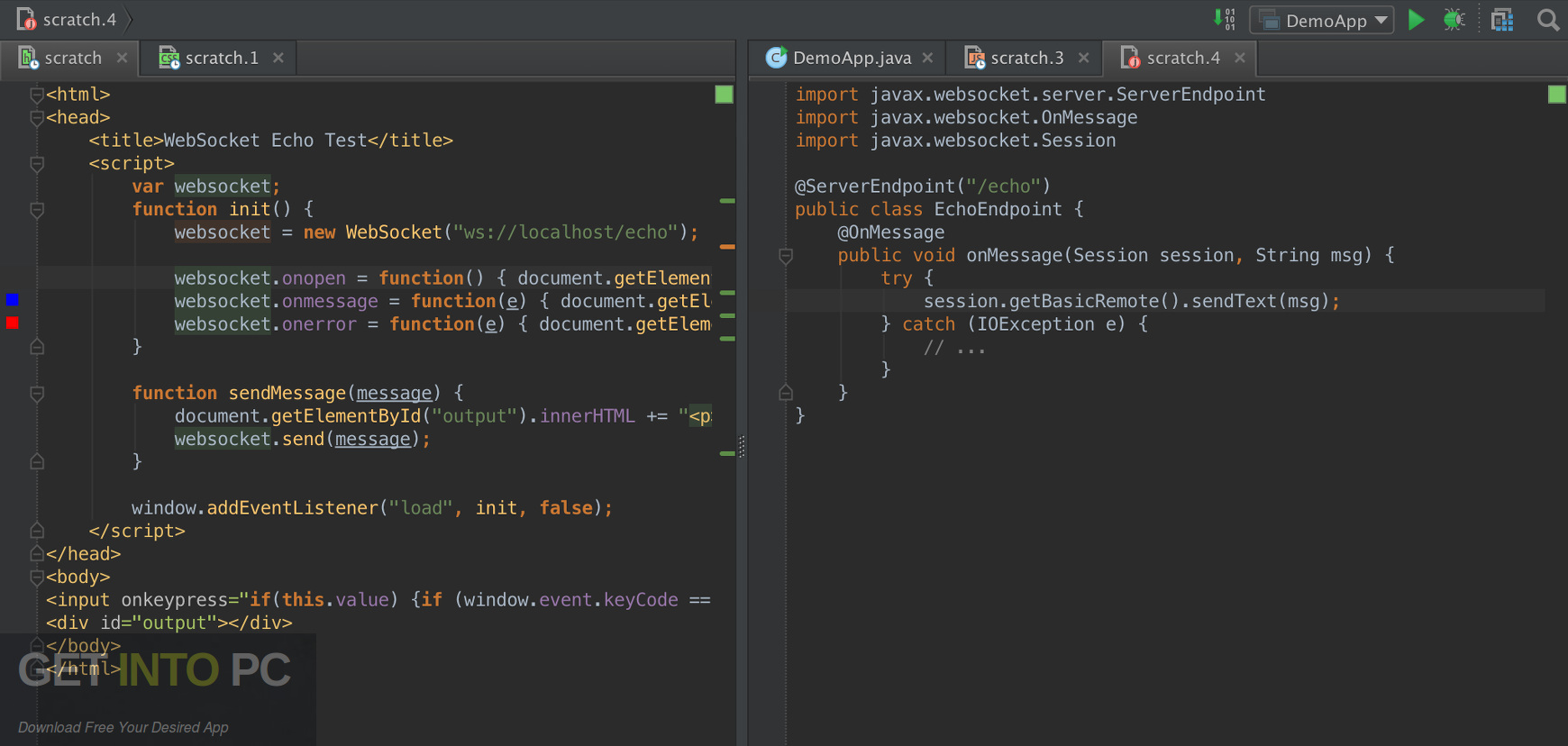Collapse the <script> block fold
Image resolution: width=1568 pixels, height=746 pixels.
[37, 164]
